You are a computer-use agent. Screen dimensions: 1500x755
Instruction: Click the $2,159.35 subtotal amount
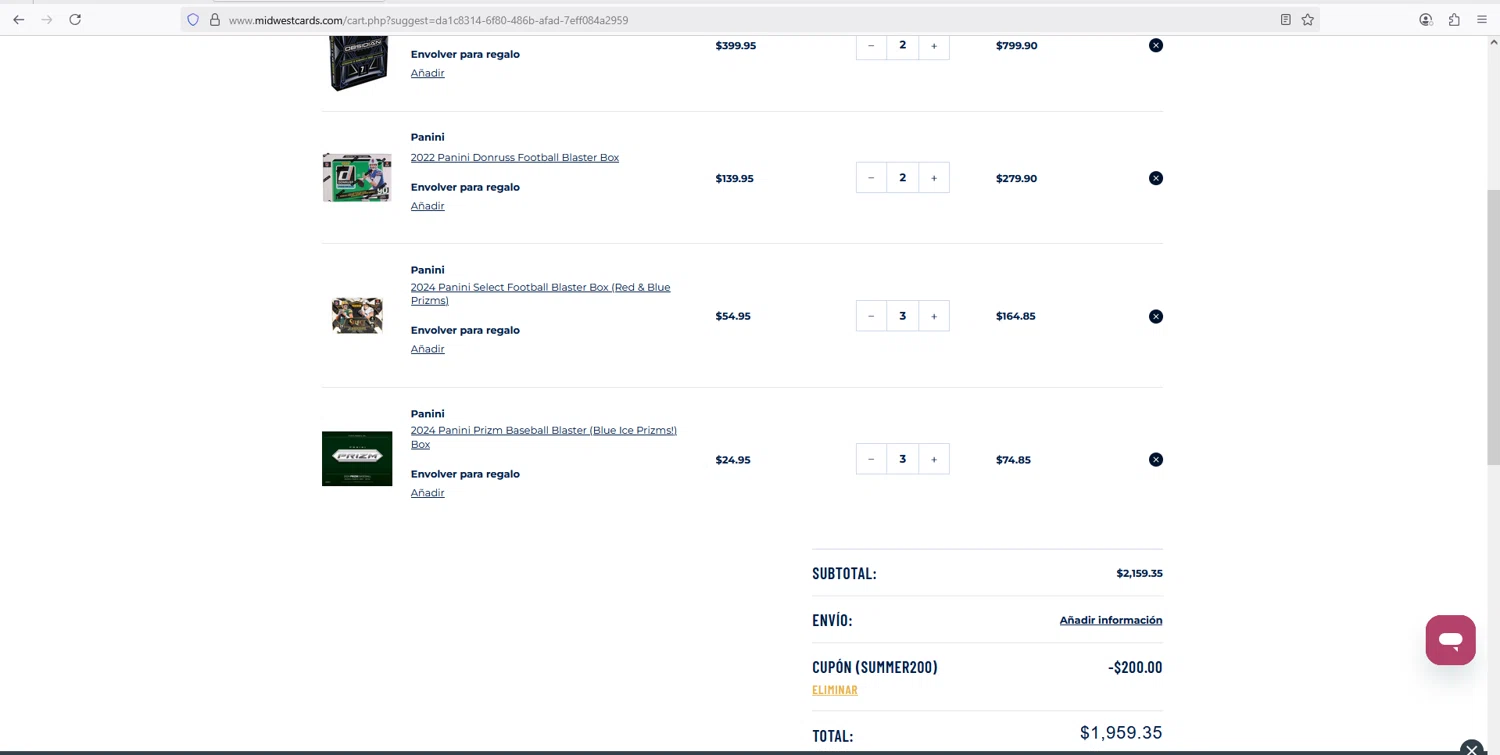[x=1139, y=573]
